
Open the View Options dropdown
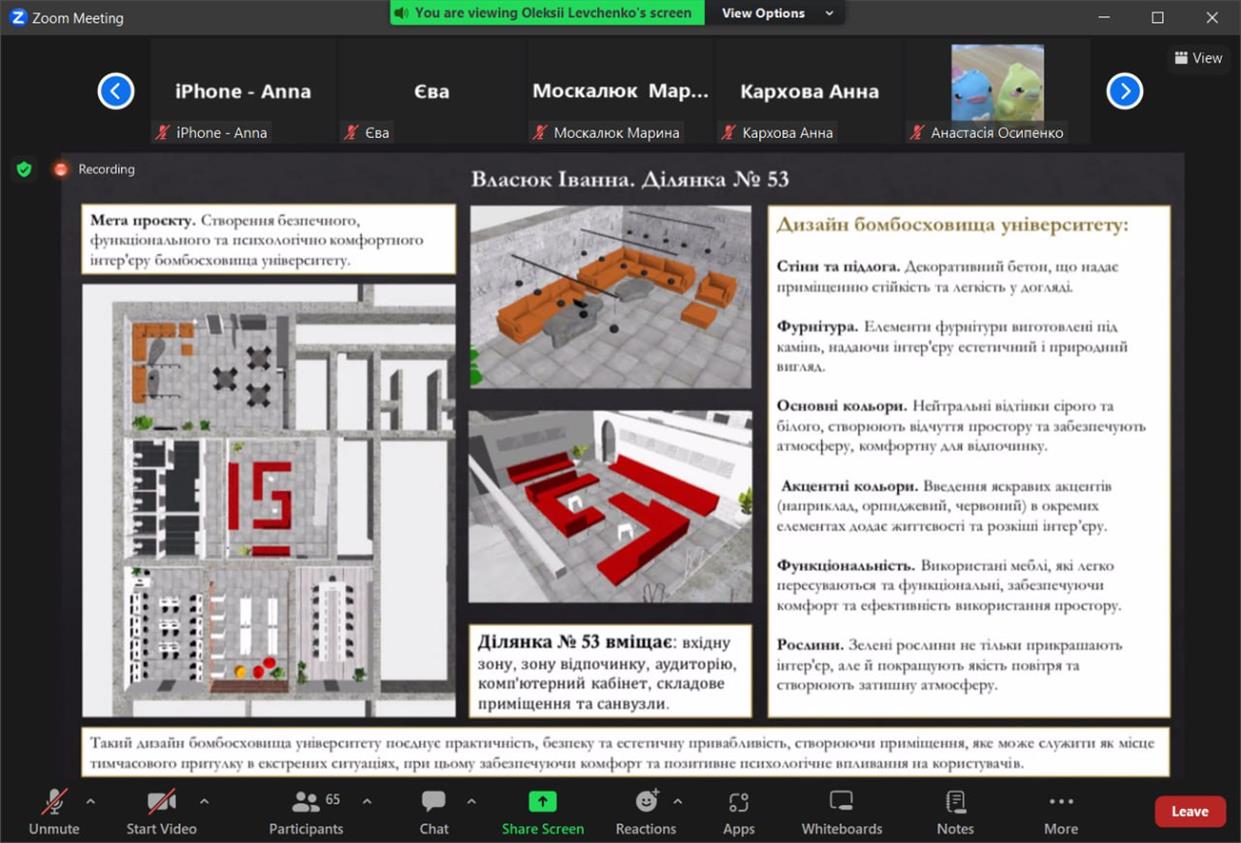(777, 13)
